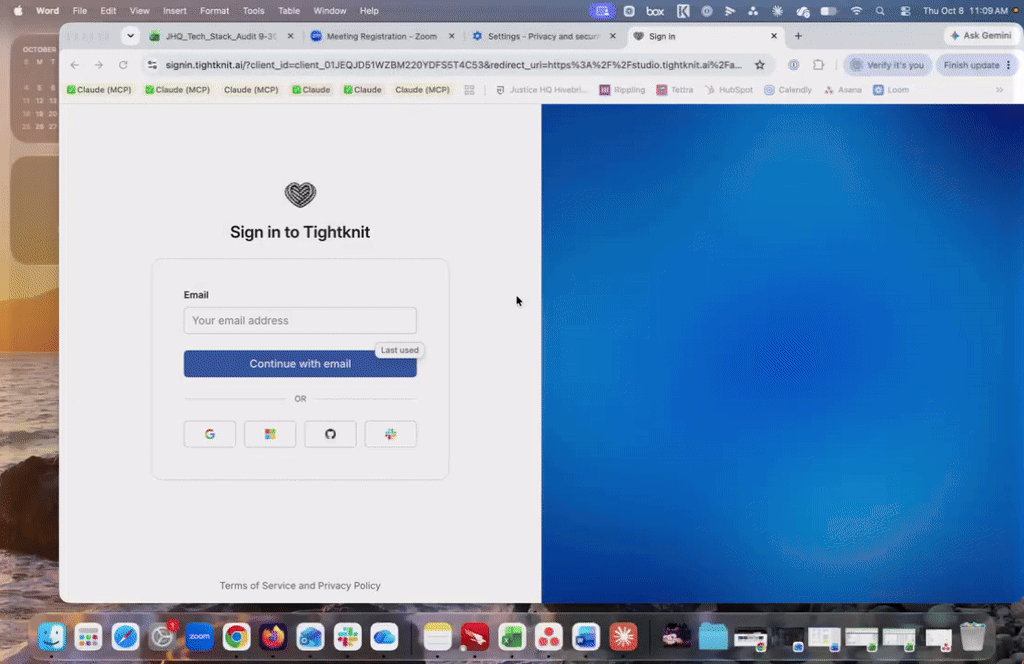The image size is (1024, 664).
Task: Open the Insert menu in the menu bar
Action: (174, 11)
